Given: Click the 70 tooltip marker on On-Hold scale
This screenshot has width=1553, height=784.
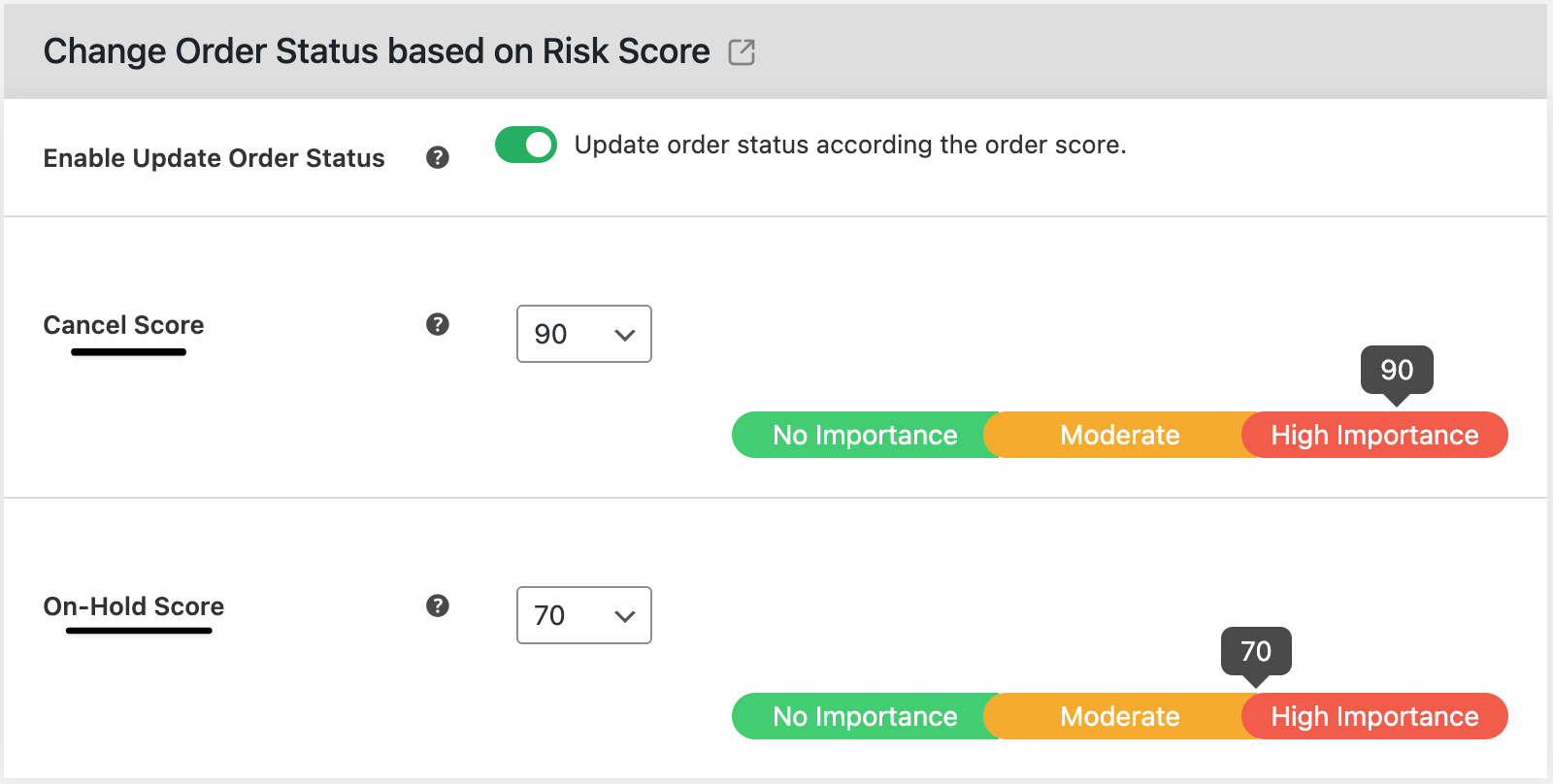Looking at the screenshot, I should pyautogui.click(x=1256, y=652).
